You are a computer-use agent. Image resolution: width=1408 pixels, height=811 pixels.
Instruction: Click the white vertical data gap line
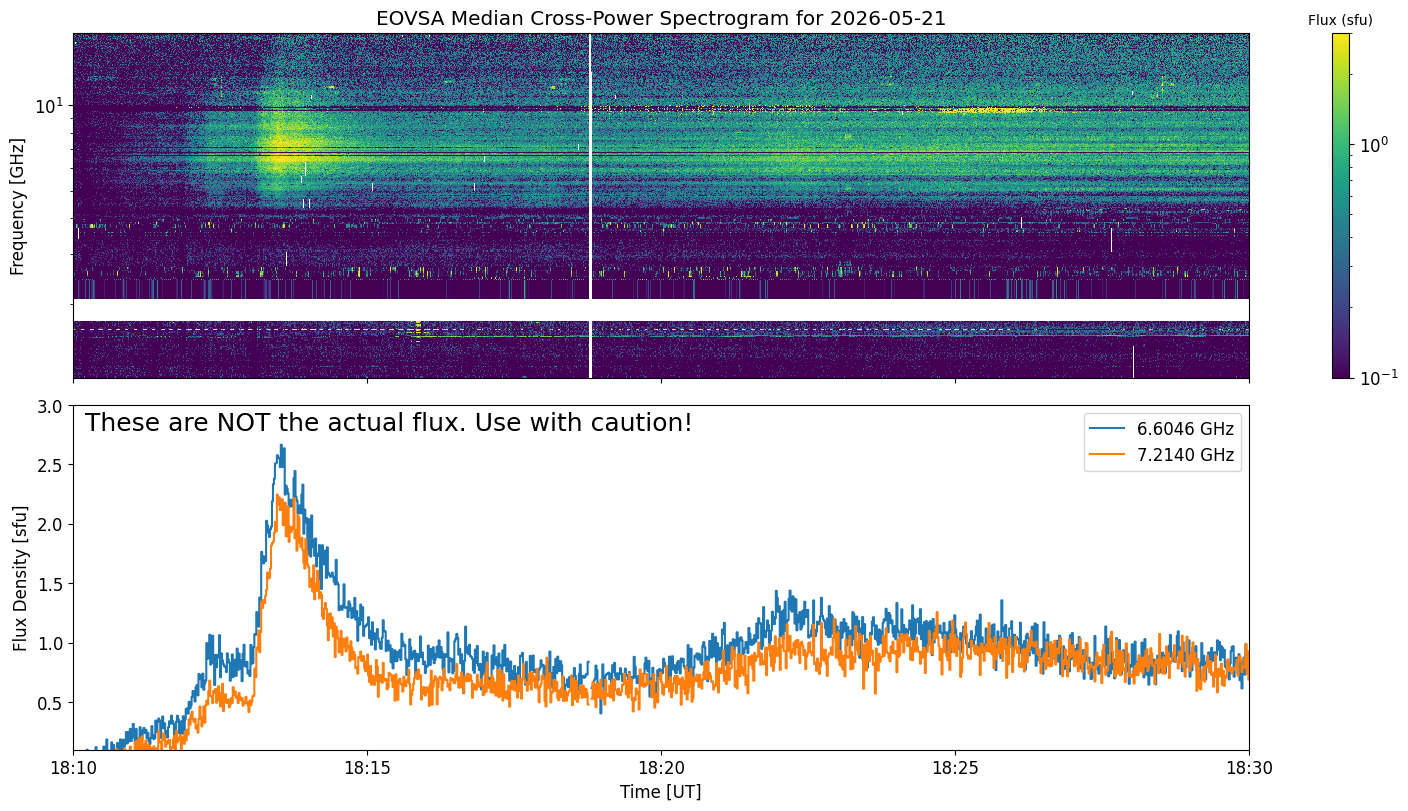(590, 206)
